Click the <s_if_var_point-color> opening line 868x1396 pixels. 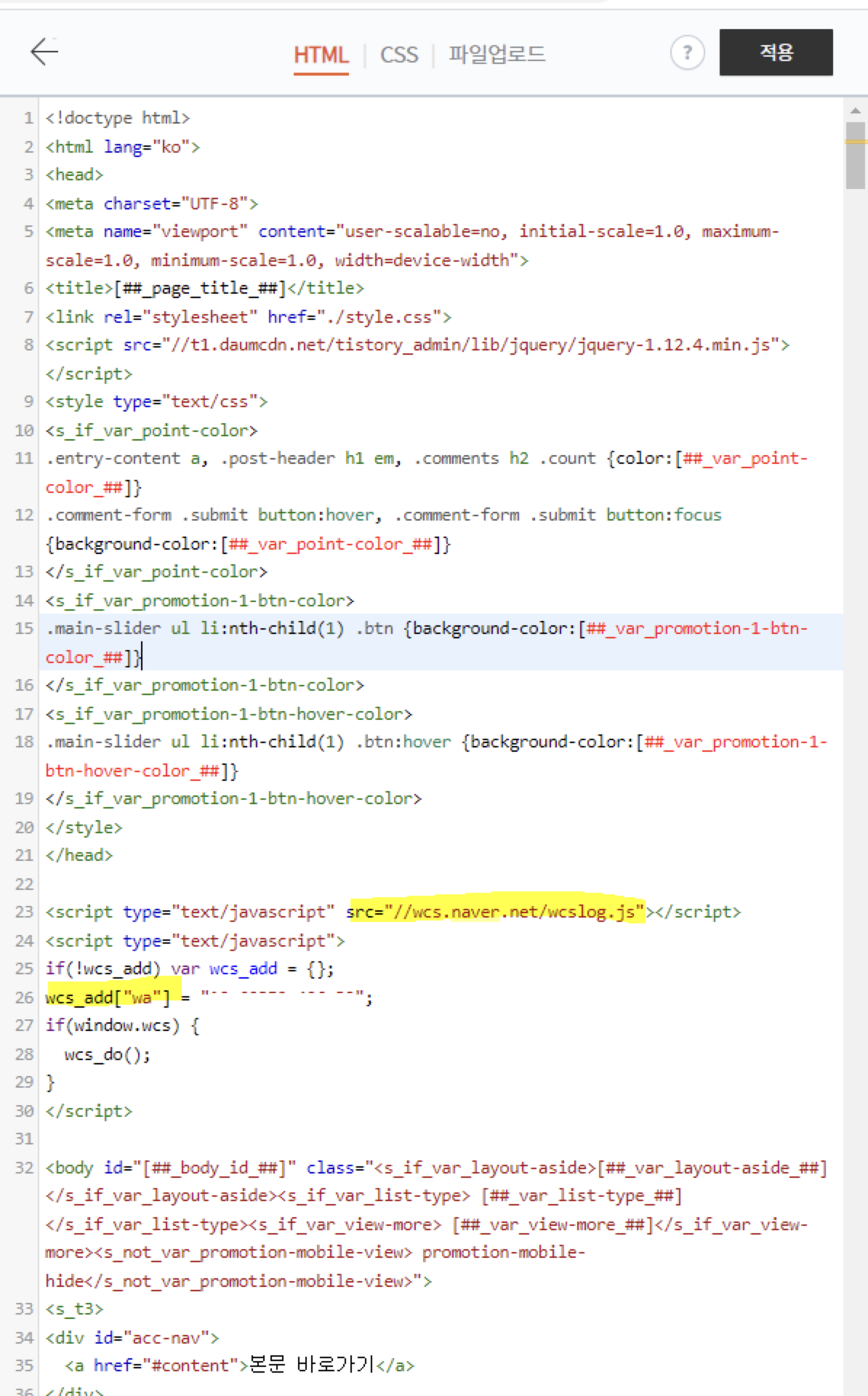click(151, 430)
